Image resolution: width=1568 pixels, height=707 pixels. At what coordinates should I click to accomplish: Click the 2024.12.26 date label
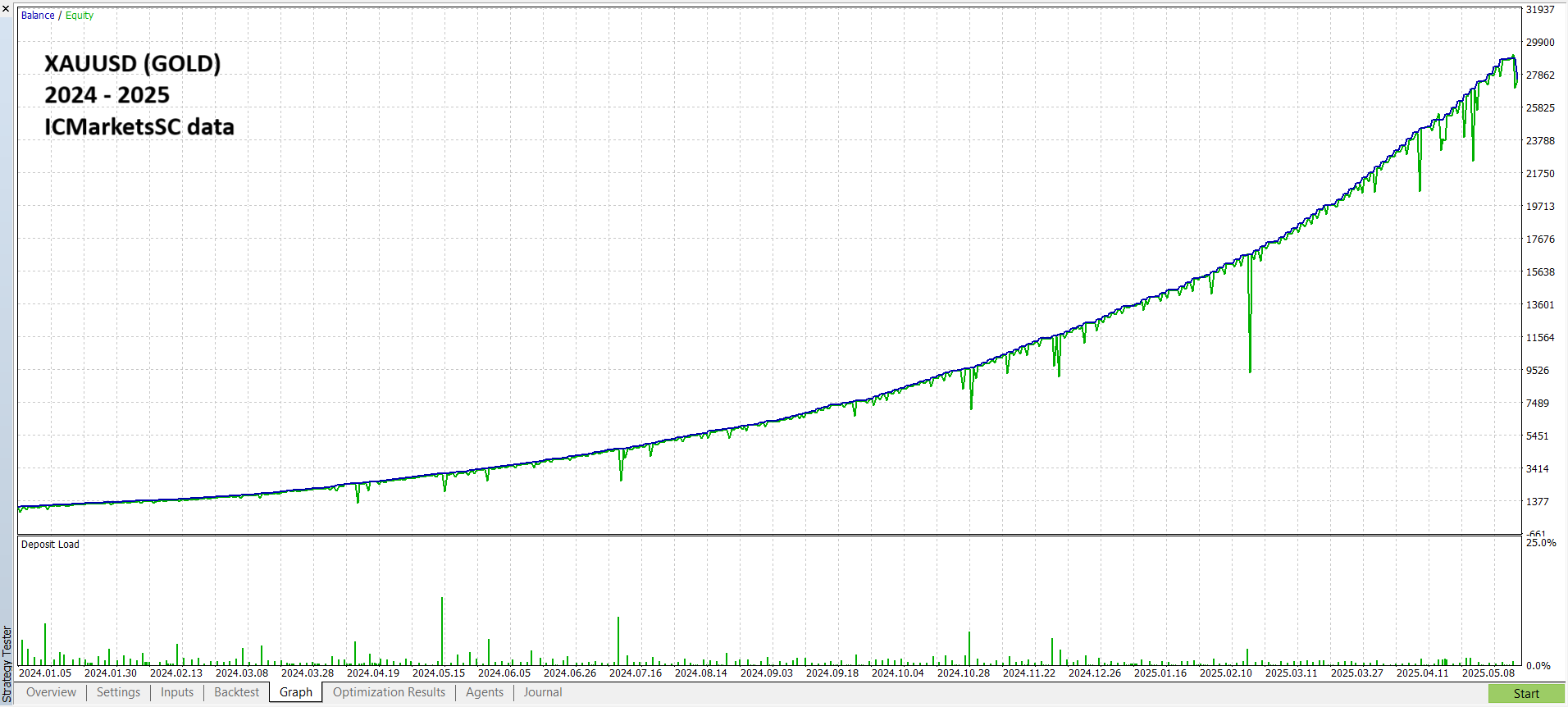click(x=1095, y=673)
